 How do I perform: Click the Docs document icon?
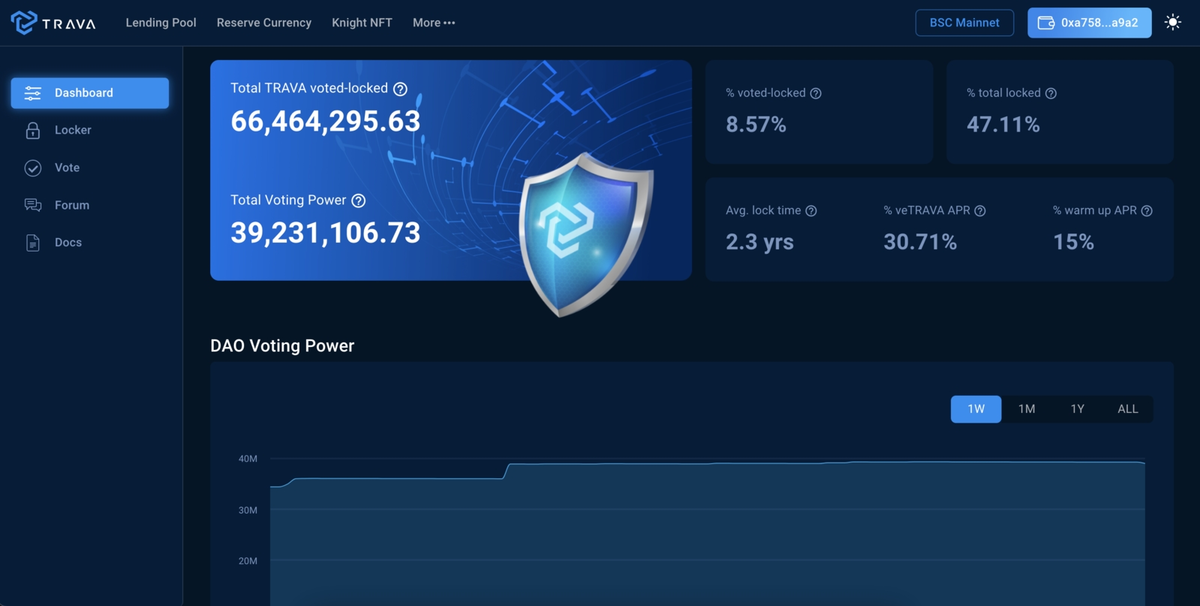click(33, 243)
